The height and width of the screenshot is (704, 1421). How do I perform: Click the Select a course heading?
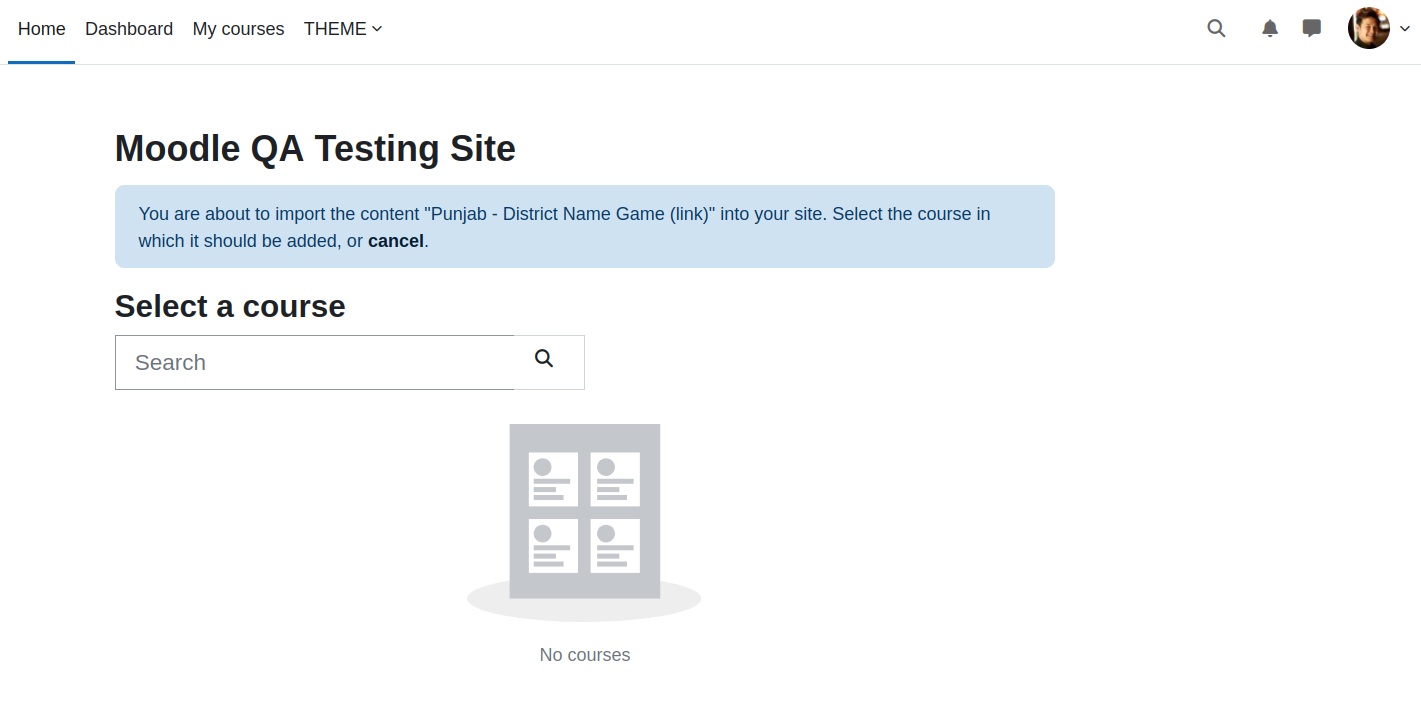pyautogui.click(x=230, y=306)
